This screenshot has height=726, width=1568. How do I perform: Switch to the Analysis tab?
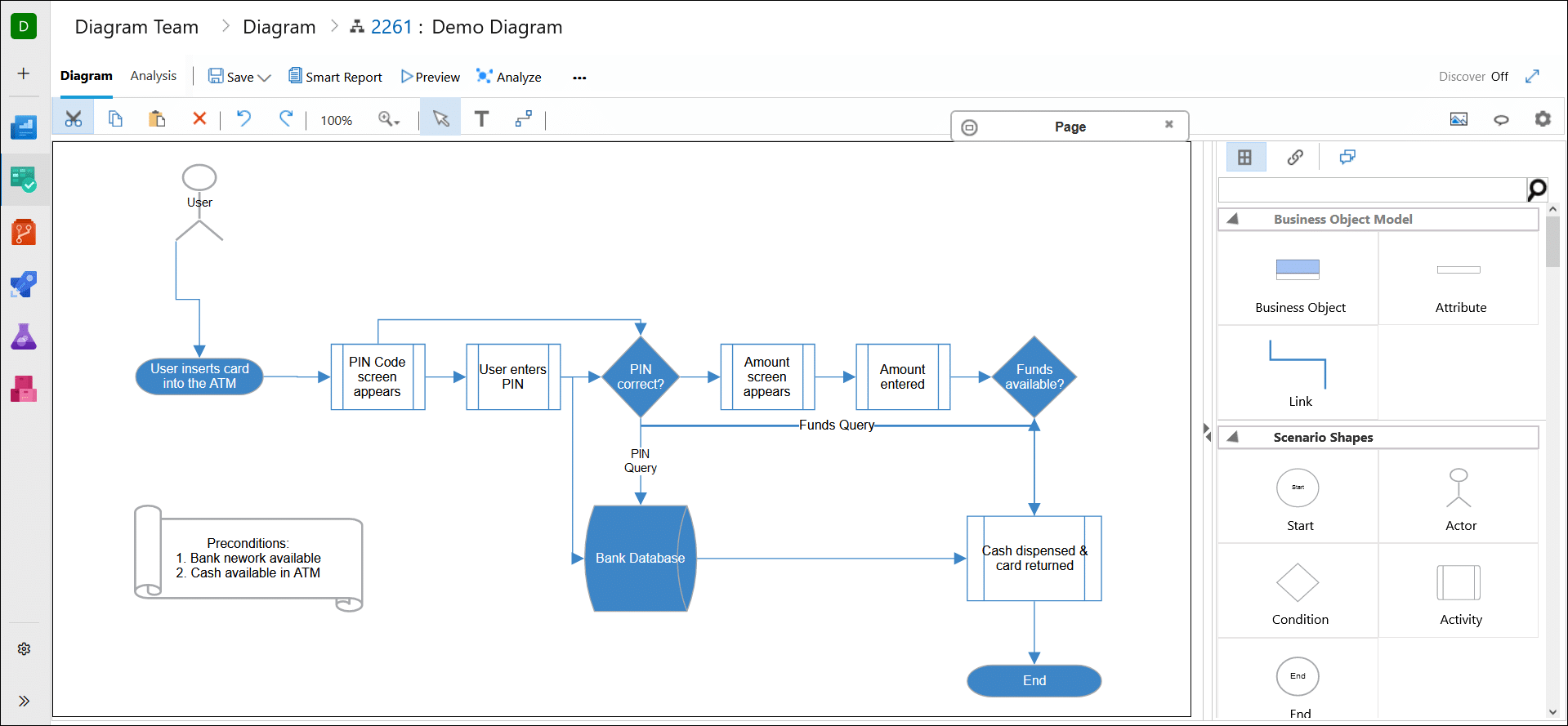153,76
